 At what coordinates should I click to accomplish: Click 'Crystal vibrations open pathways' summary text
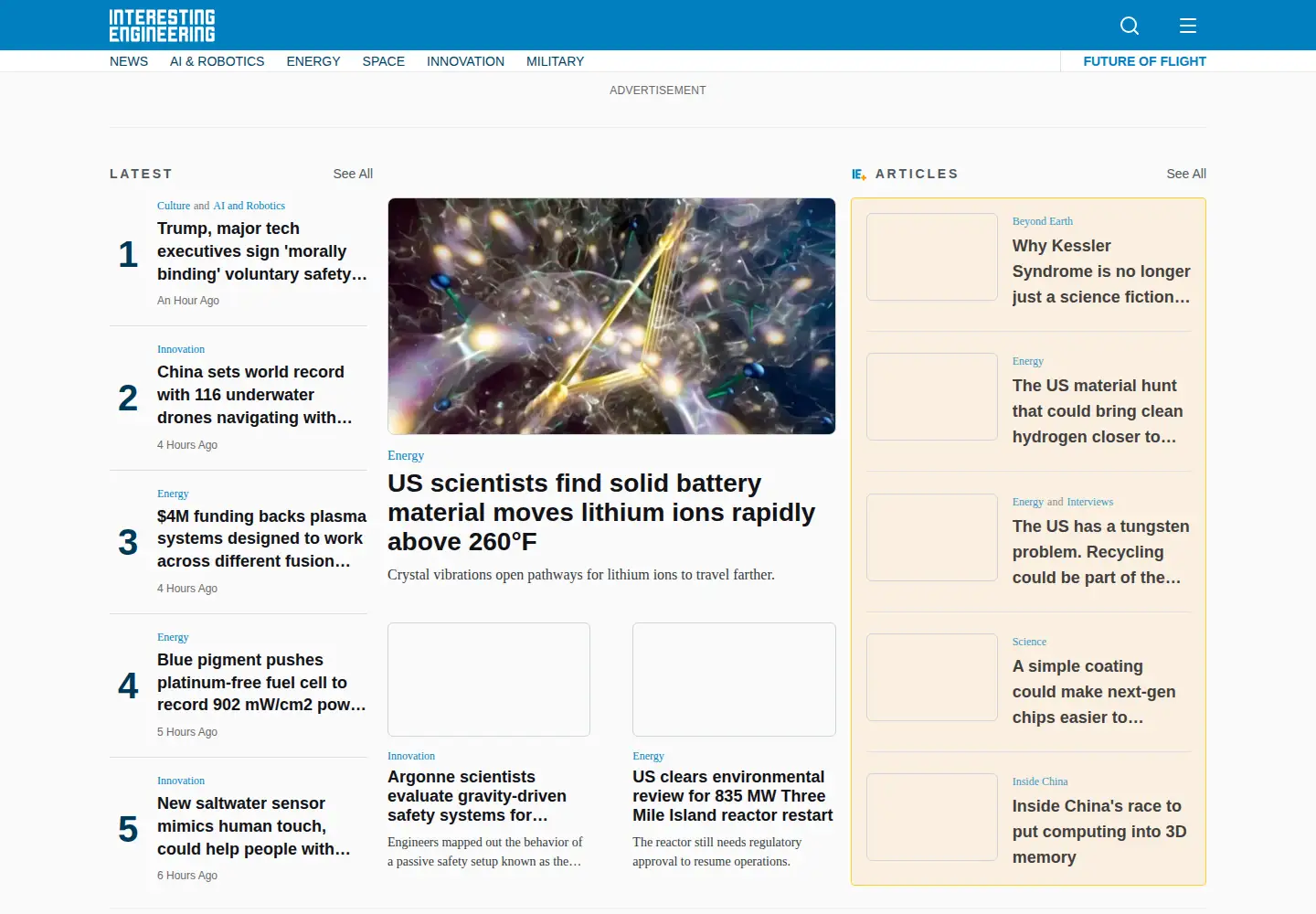(x=581, y=575)
